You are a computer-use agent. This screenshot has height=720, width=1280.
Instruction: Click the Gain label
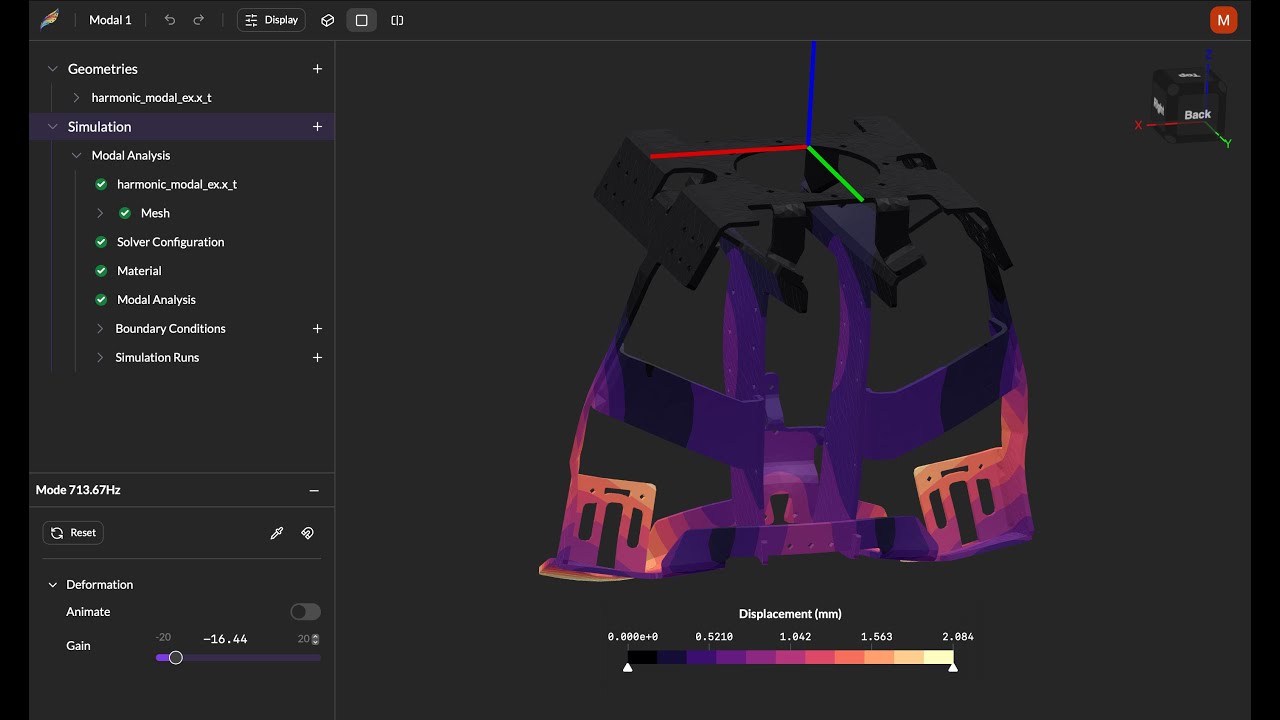point(78,646)
